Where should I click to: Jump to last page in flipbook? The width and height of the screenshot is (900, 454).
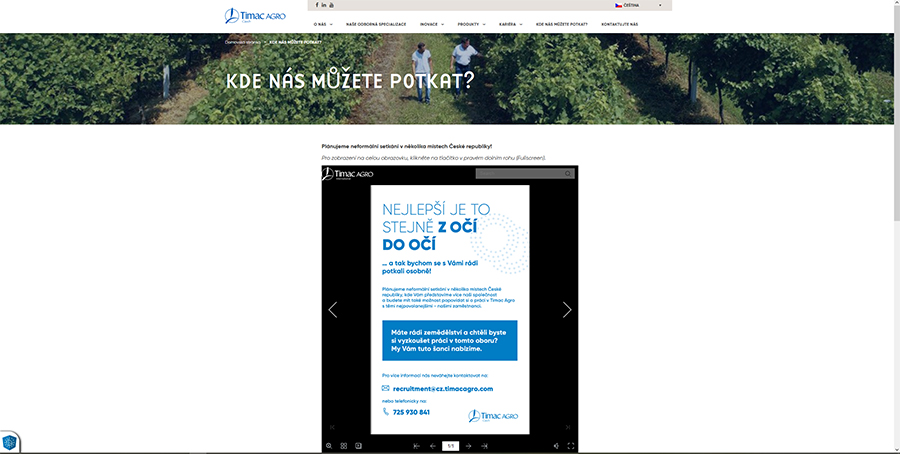tap(484, 446)
